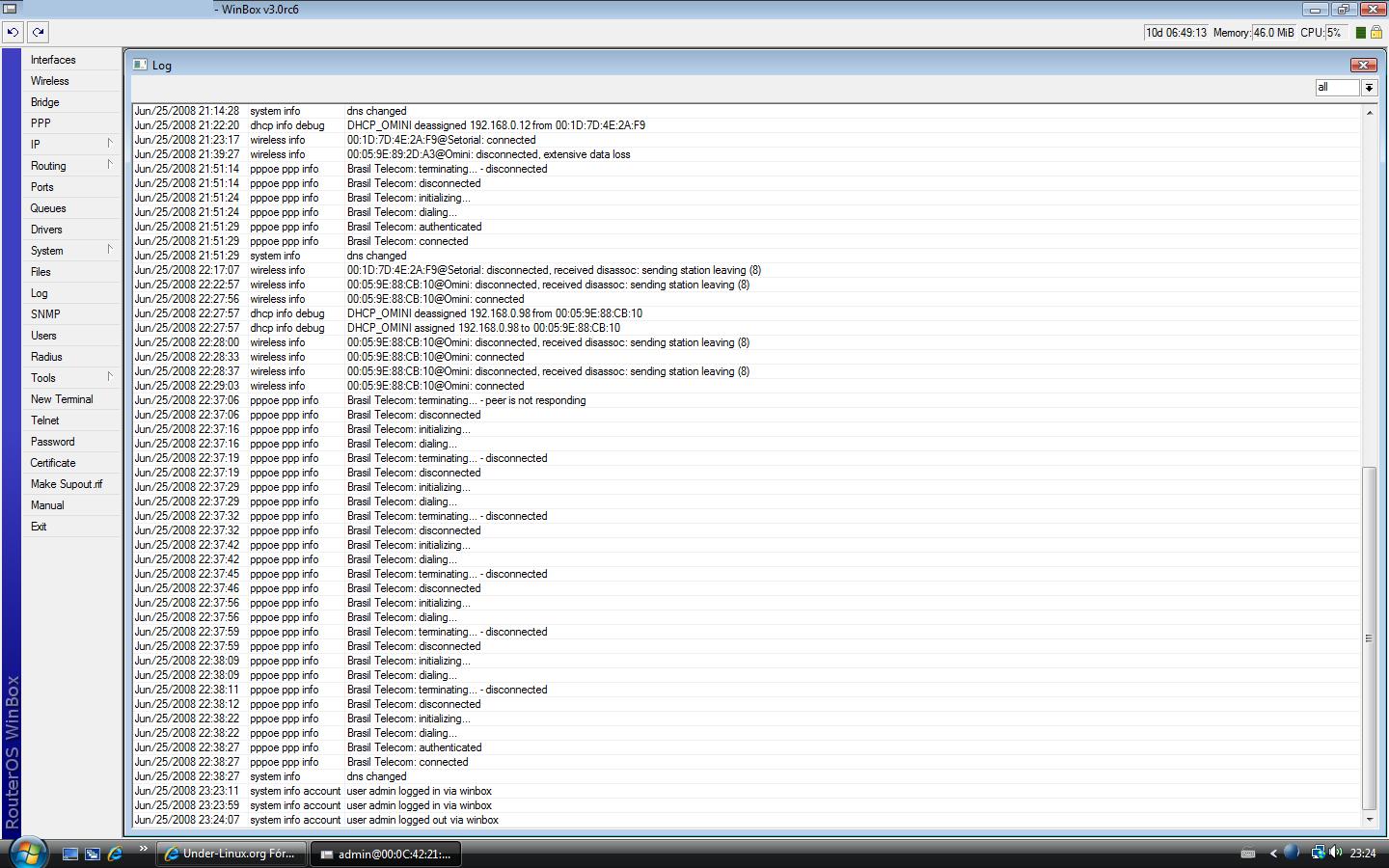The image size is (1389, 868).
Task: Show more quick launch items chevron
Action: tap(143, 849)
